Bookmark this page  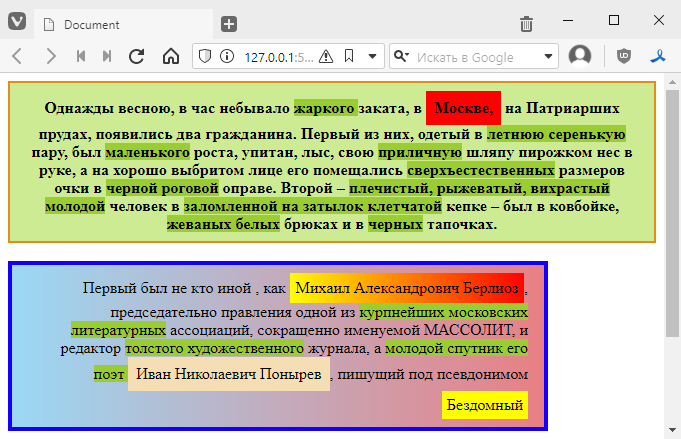click(x=348, y=56)
